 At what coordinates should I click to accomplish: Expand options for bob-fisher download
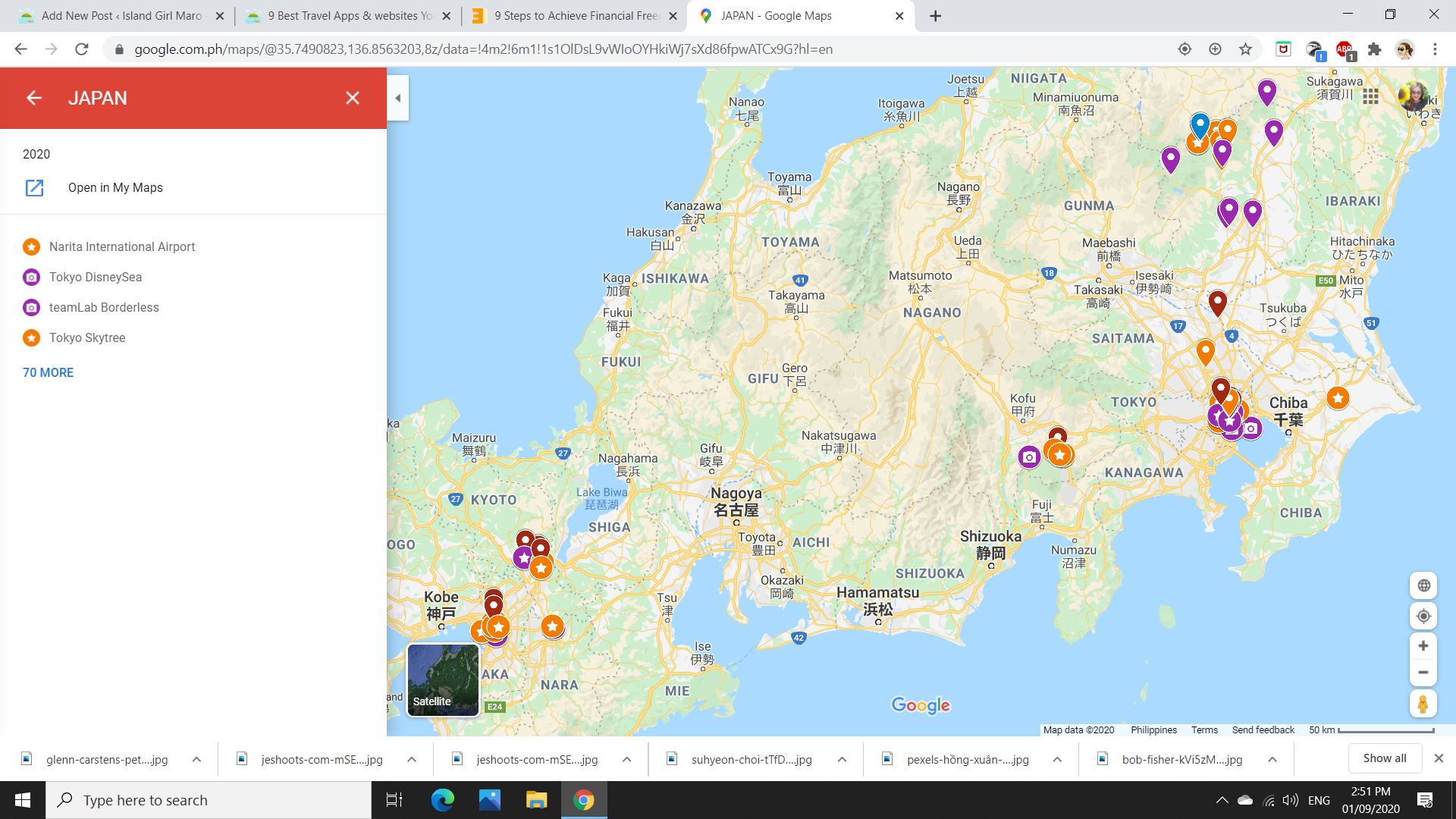coord(1272,759)
